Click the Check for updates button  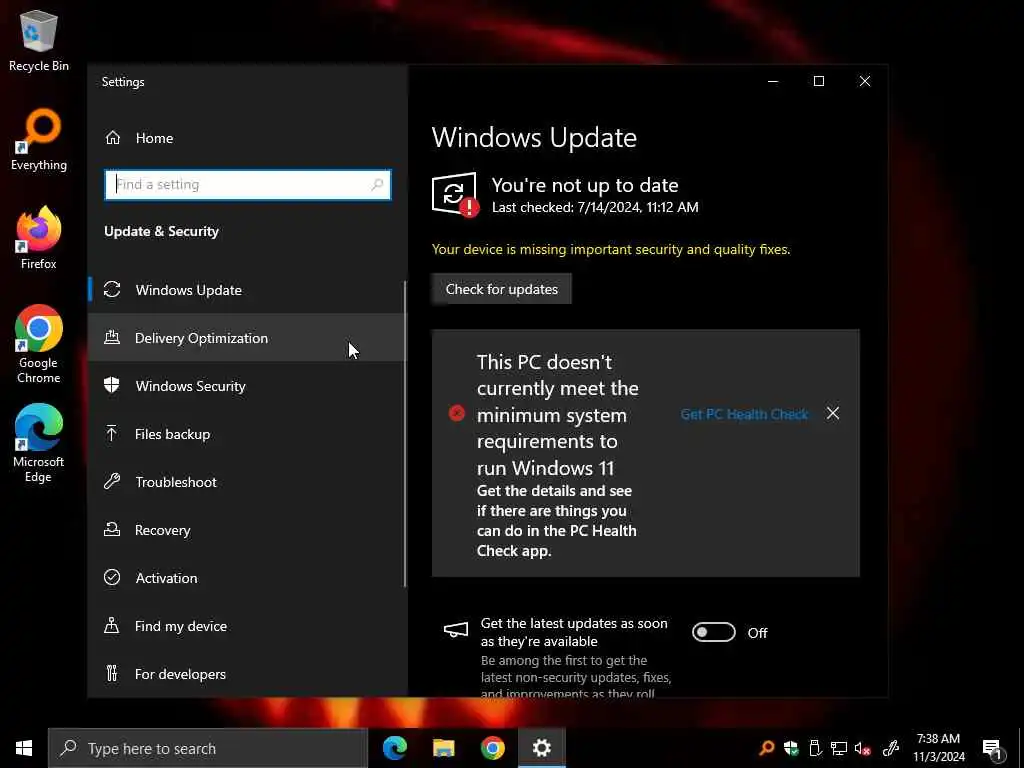[x=502, y=289]
